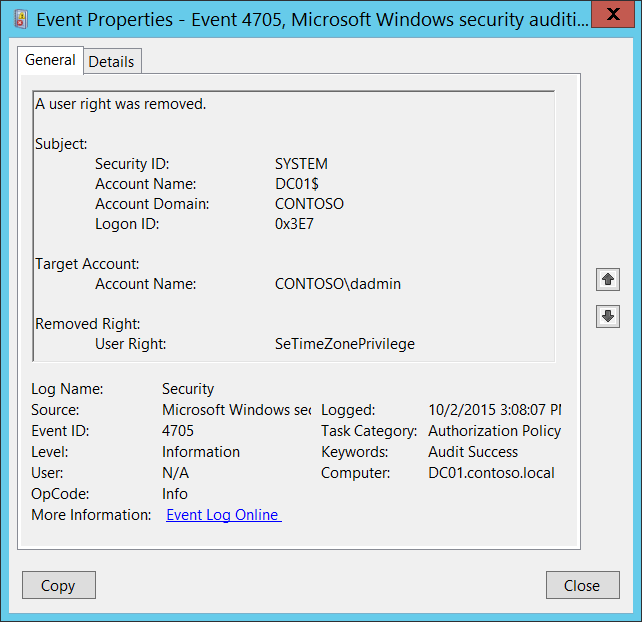Select the General tab
The image size is (642, 622).
(50, 60)
